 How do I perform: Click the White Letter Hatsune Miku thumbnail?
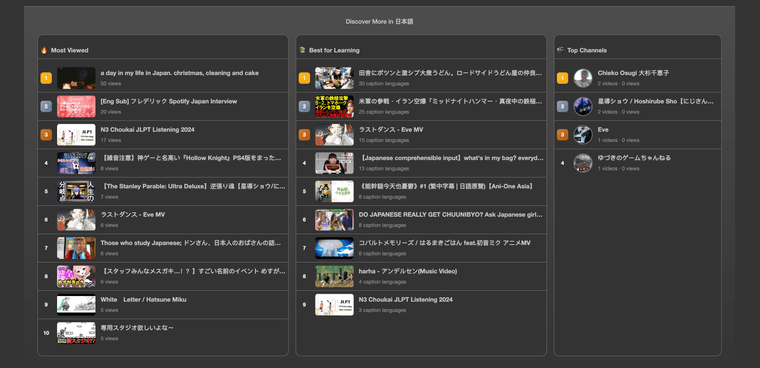point(76,304)
